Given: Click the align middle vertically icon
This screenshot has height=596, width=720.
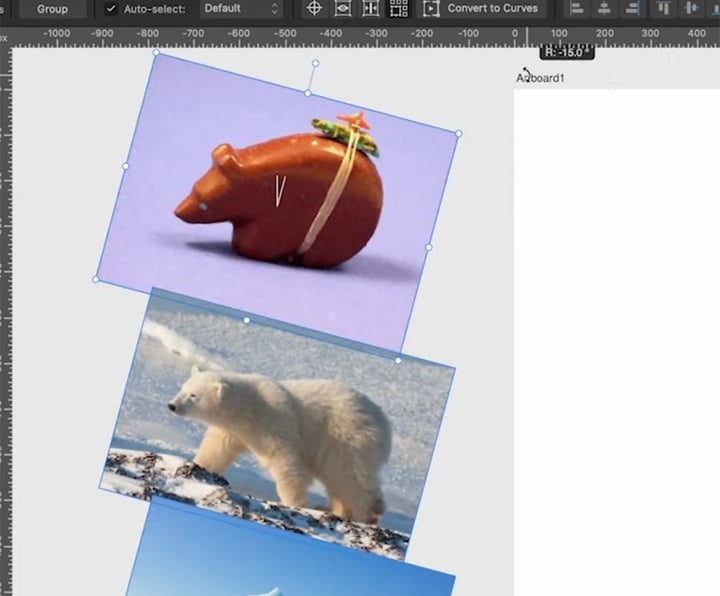Looking at the screenshot, I should [x=690, y=9].
